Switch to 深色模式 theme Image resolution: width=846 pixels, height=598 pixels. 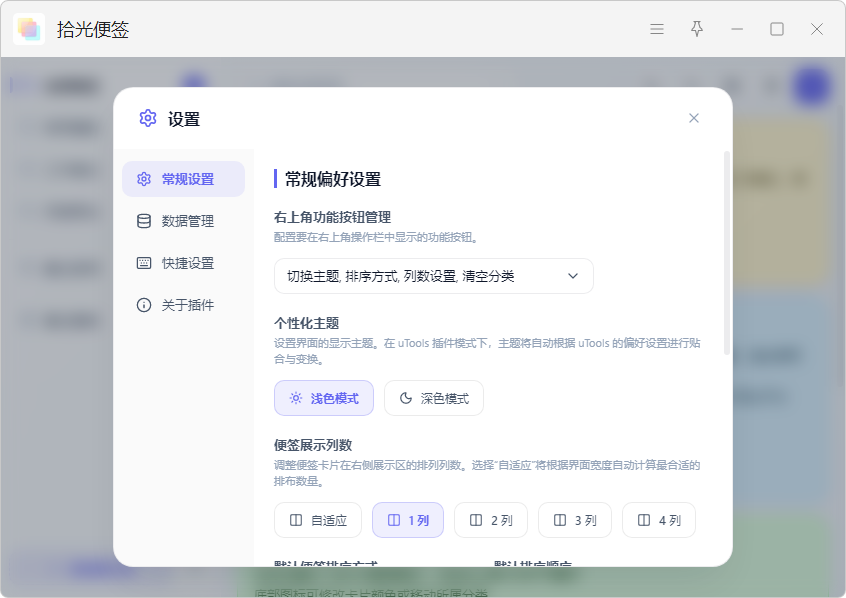434,398
